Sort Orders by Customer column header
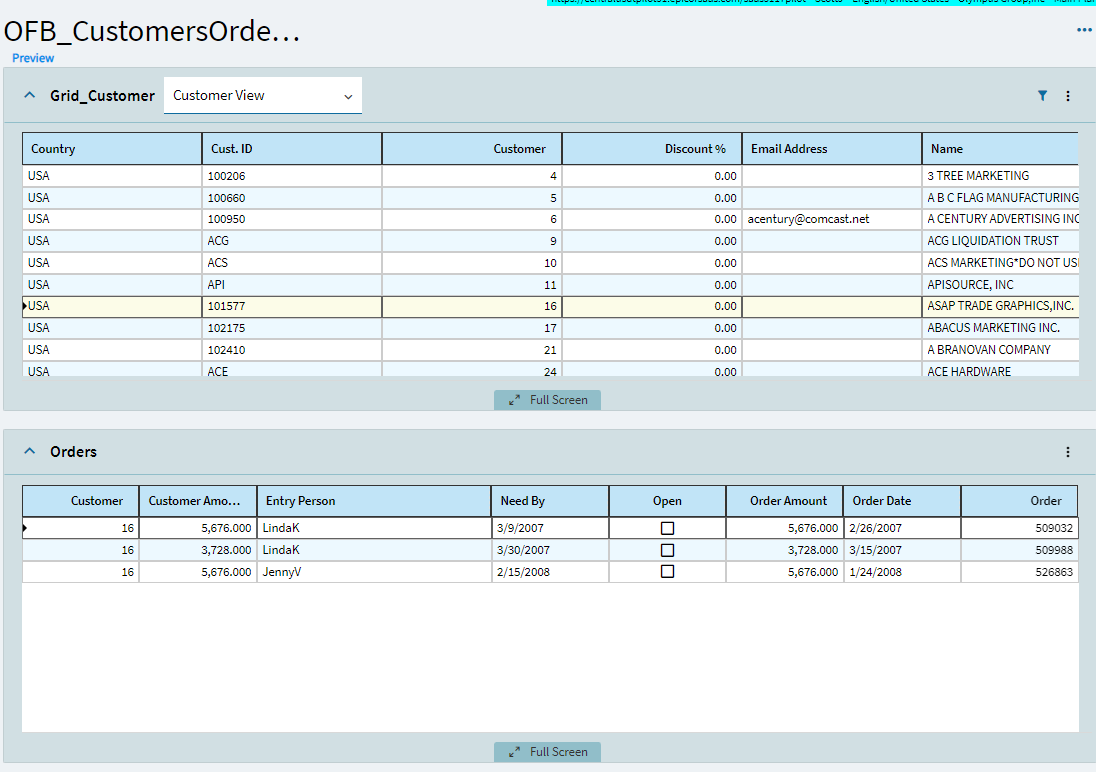 point(80,501)
